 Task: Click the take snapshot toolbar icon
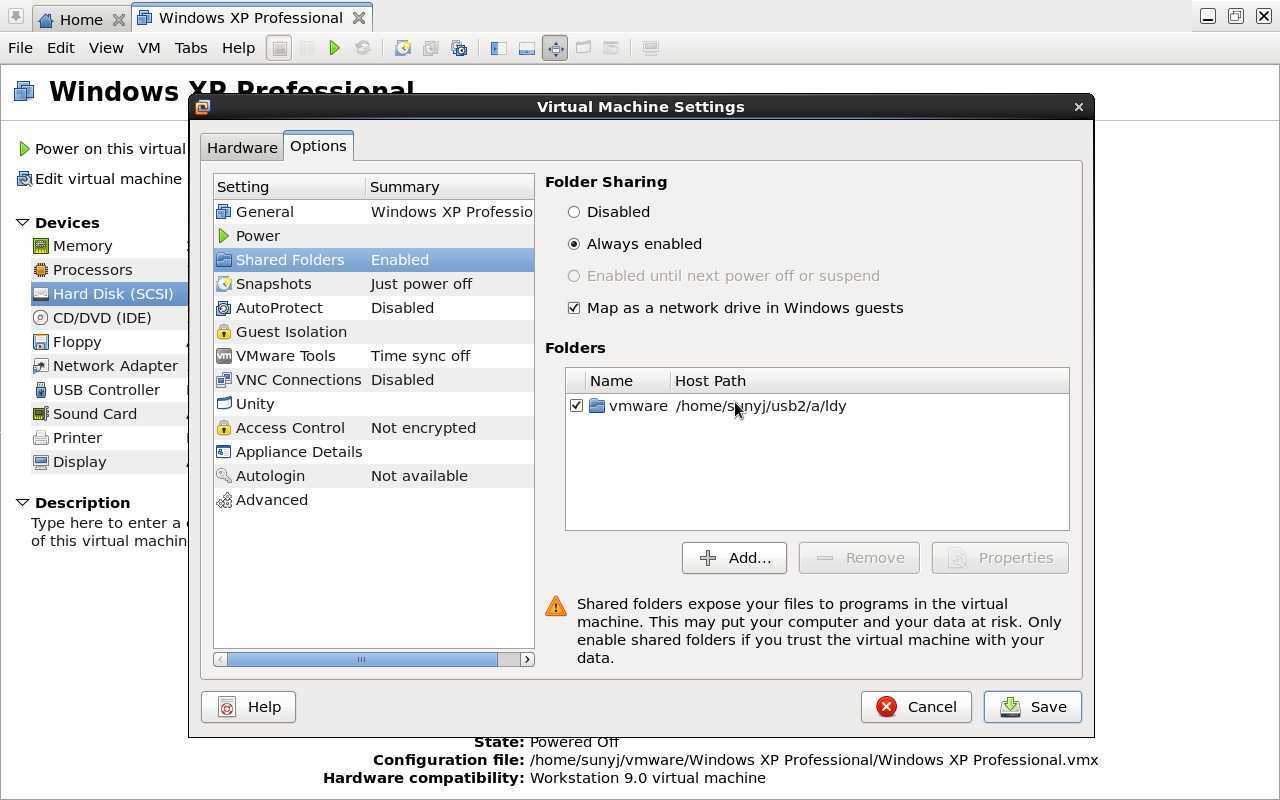403,48
